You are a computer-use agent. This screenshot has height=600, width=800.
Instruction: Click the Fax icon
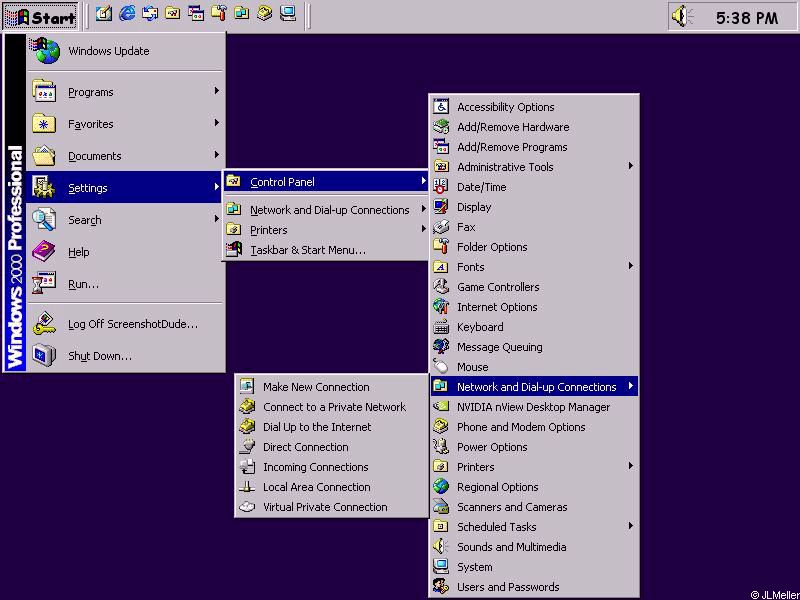(441, 227)
